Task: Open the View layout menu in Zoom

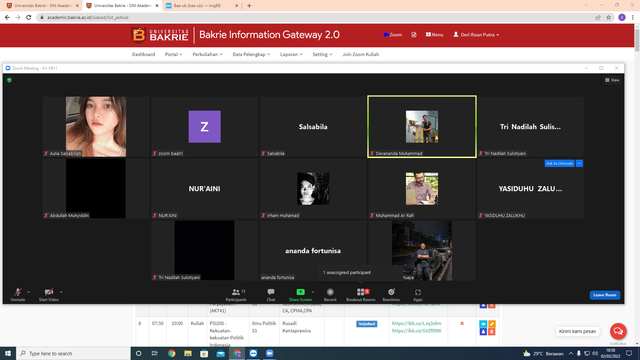Action: [x=612, y=80]
